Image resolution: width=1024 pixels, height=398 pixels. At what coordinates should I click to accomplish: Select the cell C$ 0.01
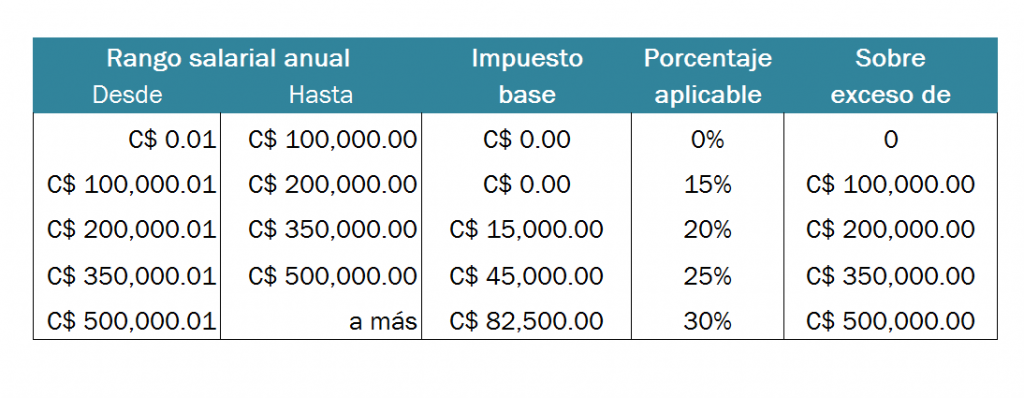173,139
